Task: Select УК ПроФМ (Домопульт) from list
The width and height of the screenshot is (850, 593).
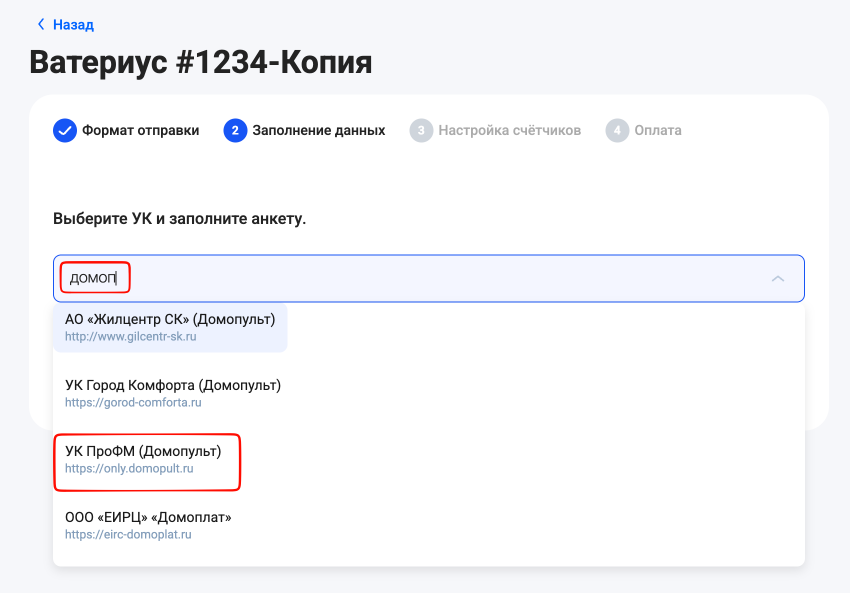Action: pos(143,452)
